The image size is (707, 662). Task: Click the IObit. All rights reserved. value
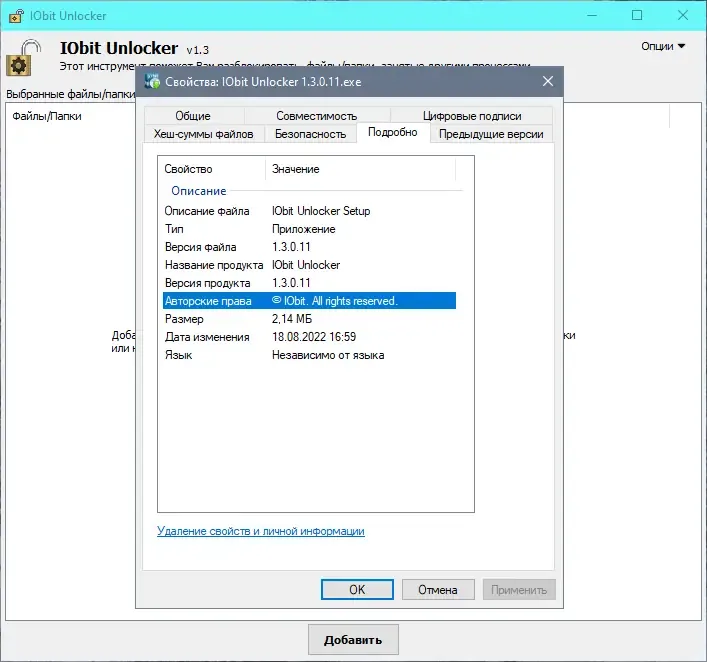pyautogui.click(x=335, y=301)
